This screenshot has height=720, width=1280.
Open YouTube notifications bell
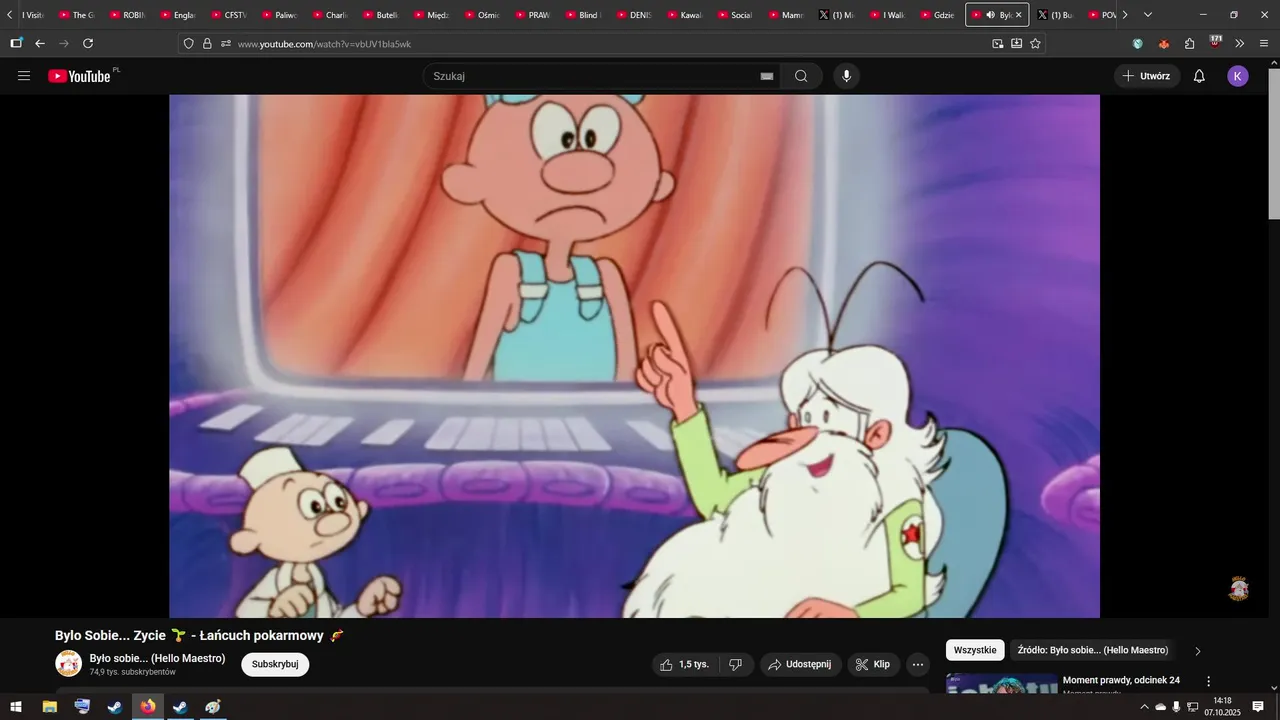coord(1199,76)
